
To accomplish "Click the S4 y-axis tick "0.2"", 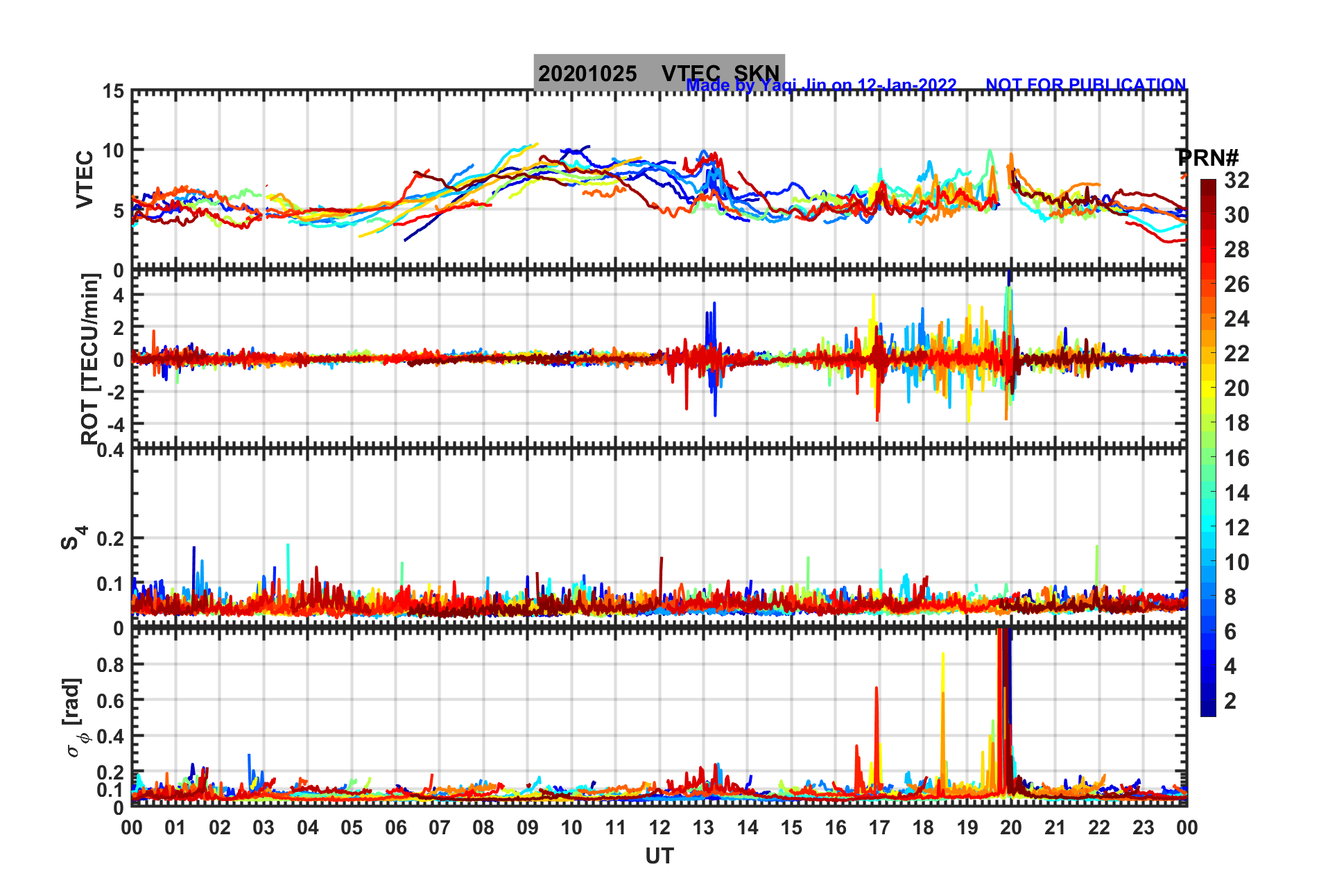I will [110, 538].
